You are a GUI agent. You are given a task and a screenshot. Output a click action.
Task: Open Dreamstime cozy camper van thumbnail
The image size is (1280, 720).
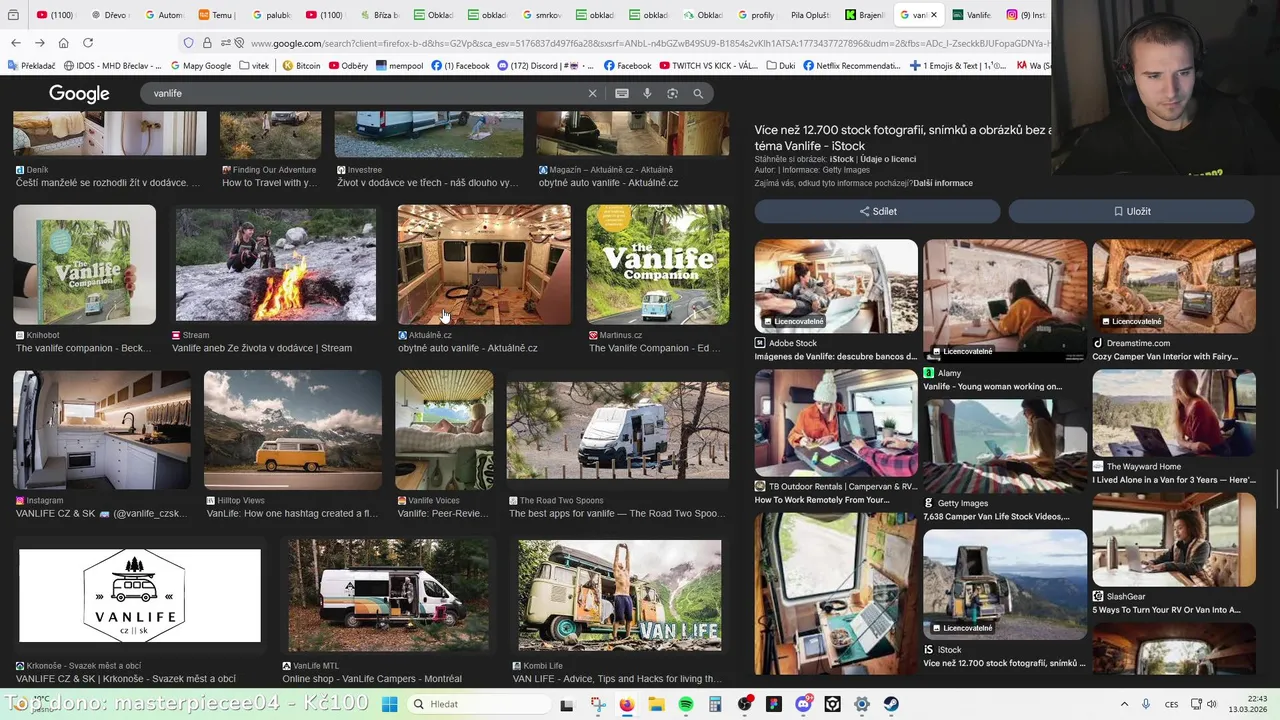coord(1174,286)
